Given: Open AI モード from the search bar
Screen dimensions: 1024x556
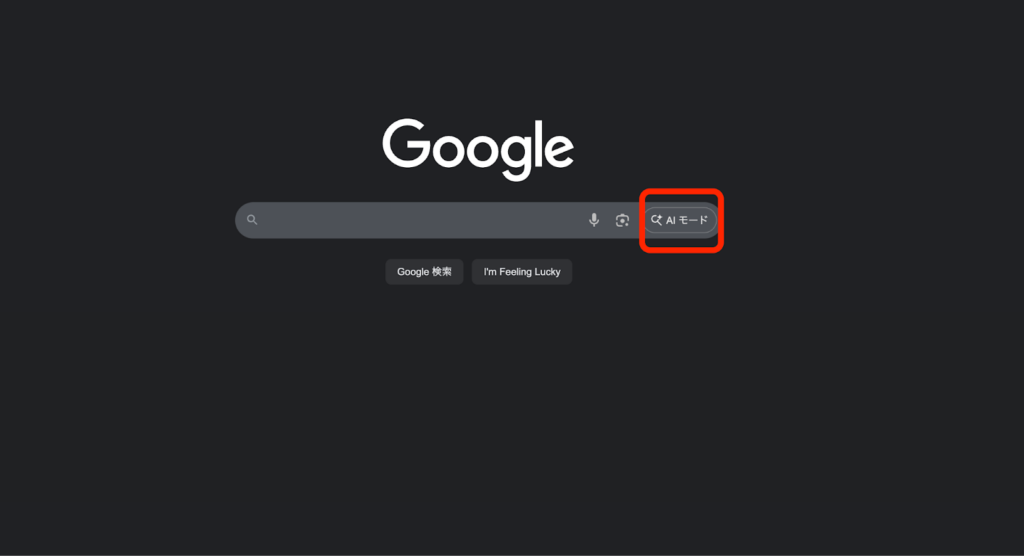Looking at the screenshot, I should [680, 220].
